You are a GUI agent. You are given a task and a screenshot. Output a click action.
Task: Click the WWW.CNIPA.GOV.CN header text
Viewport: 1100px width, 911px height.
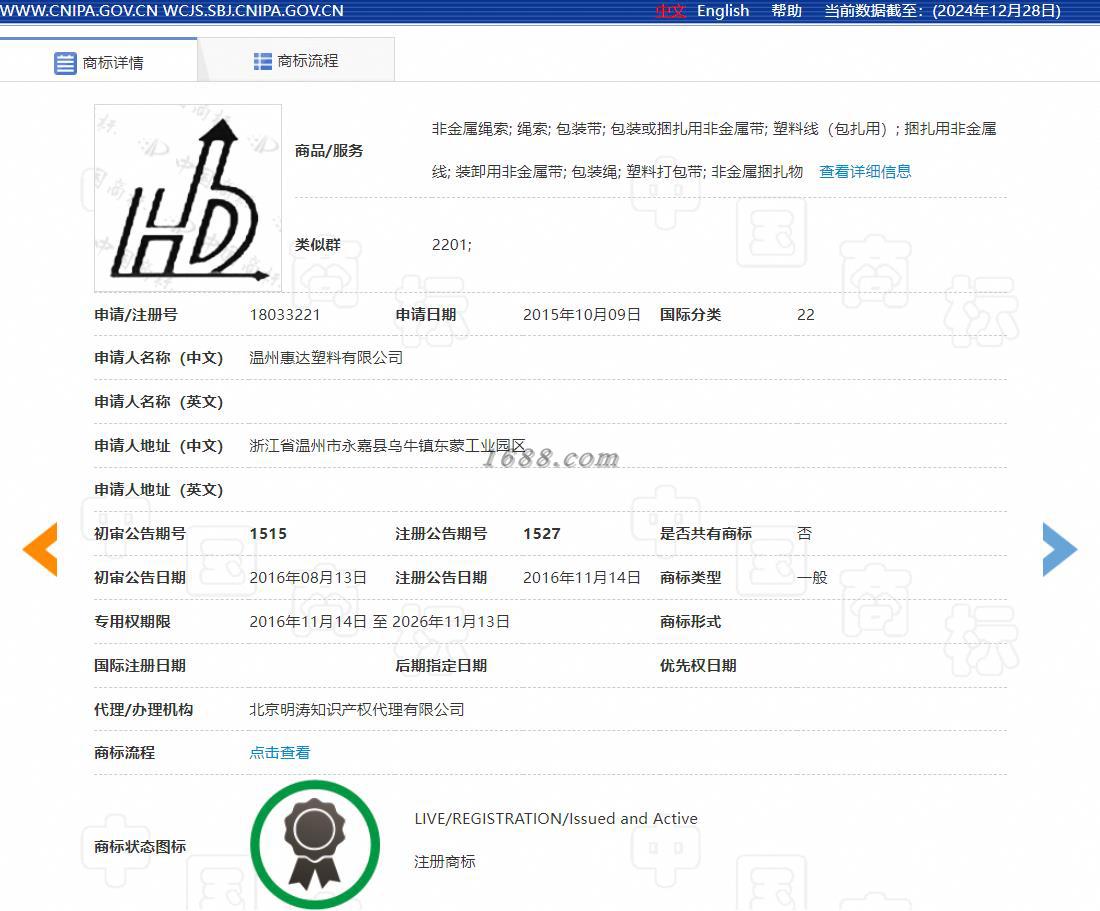pyautogui.click(x=79, y=11)
